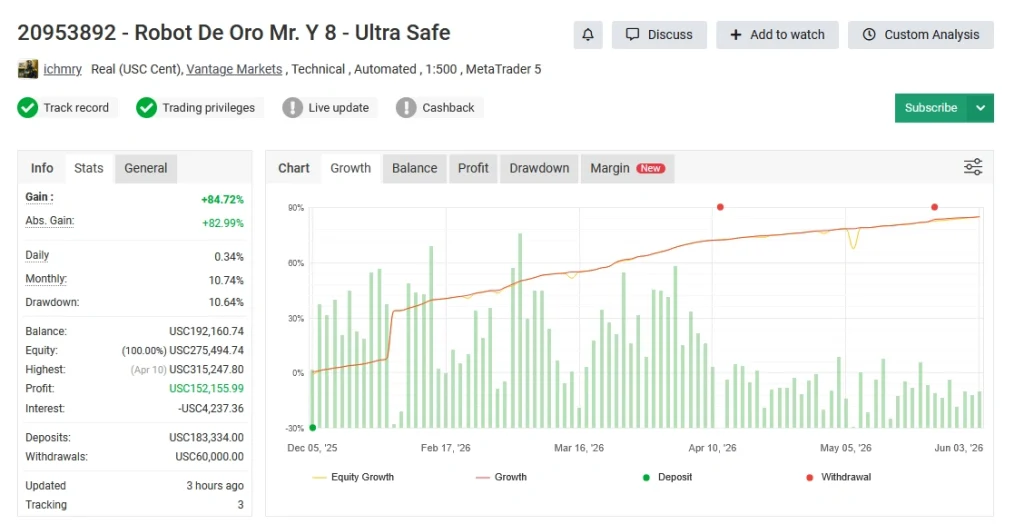The image size is (1024, 524).
Task: Open the Discuss button
Action: coord(659,35)
